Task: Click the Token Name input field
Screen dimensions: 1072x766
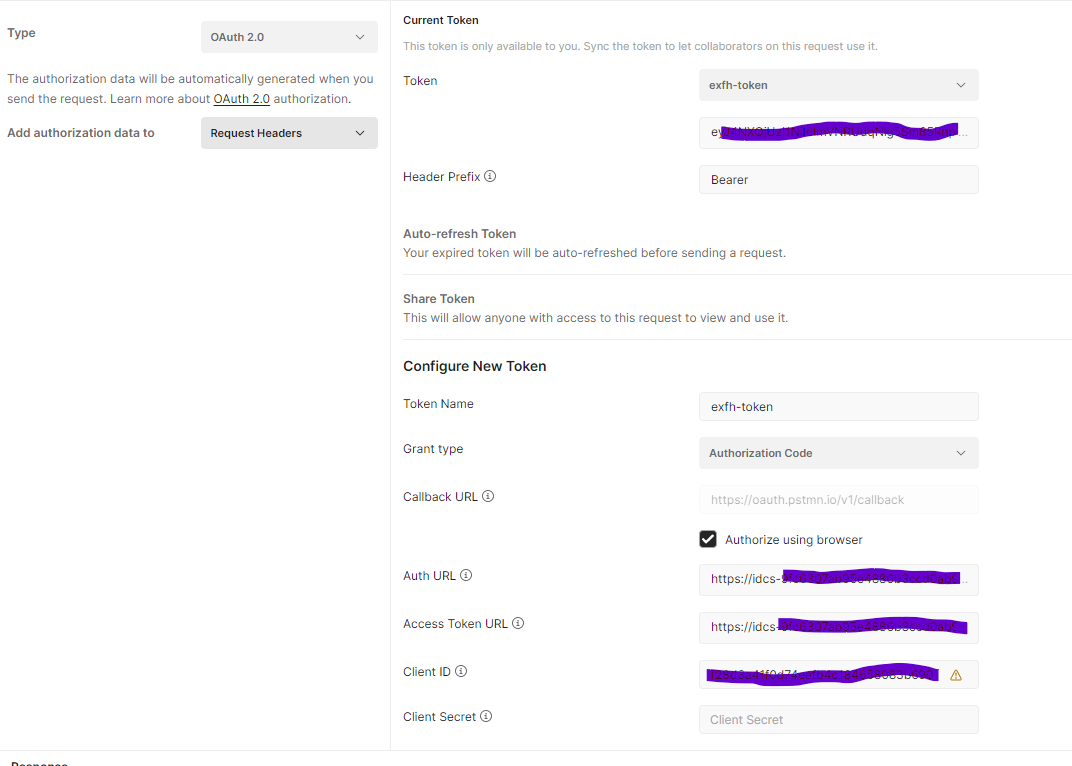Action: [x=838, y=407]
